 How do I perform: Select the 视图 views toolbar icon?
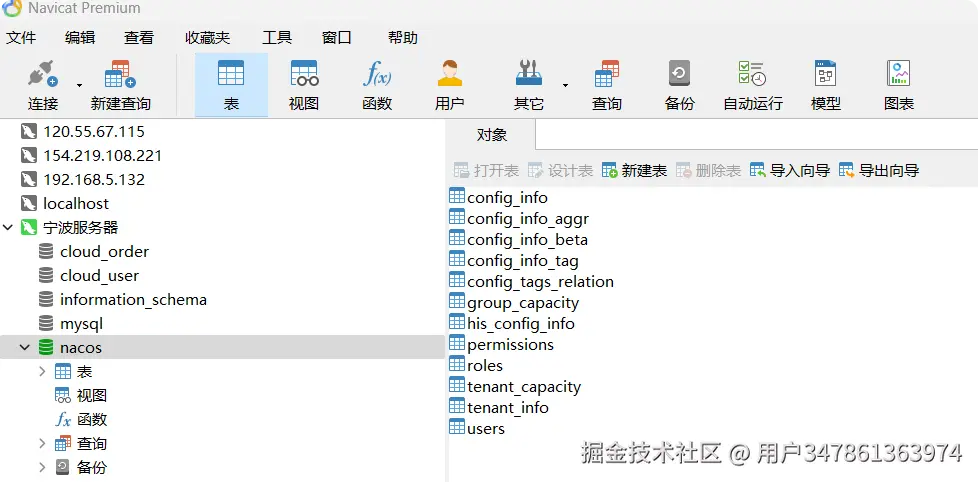click(304, 85)
